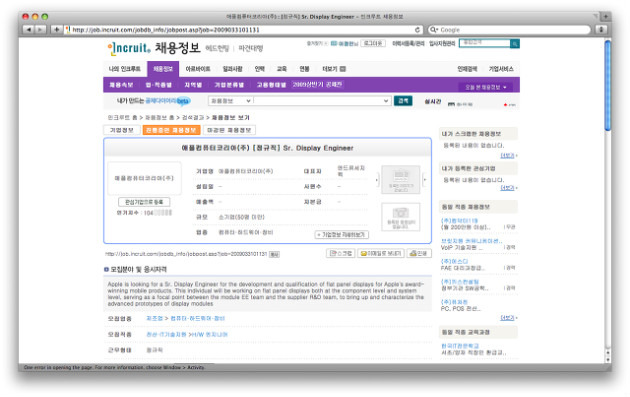This screenshot has height=397, width=630.
Task: Click the scrollbar down arrow
Action: pyautogui.click(x=608, y=360)
